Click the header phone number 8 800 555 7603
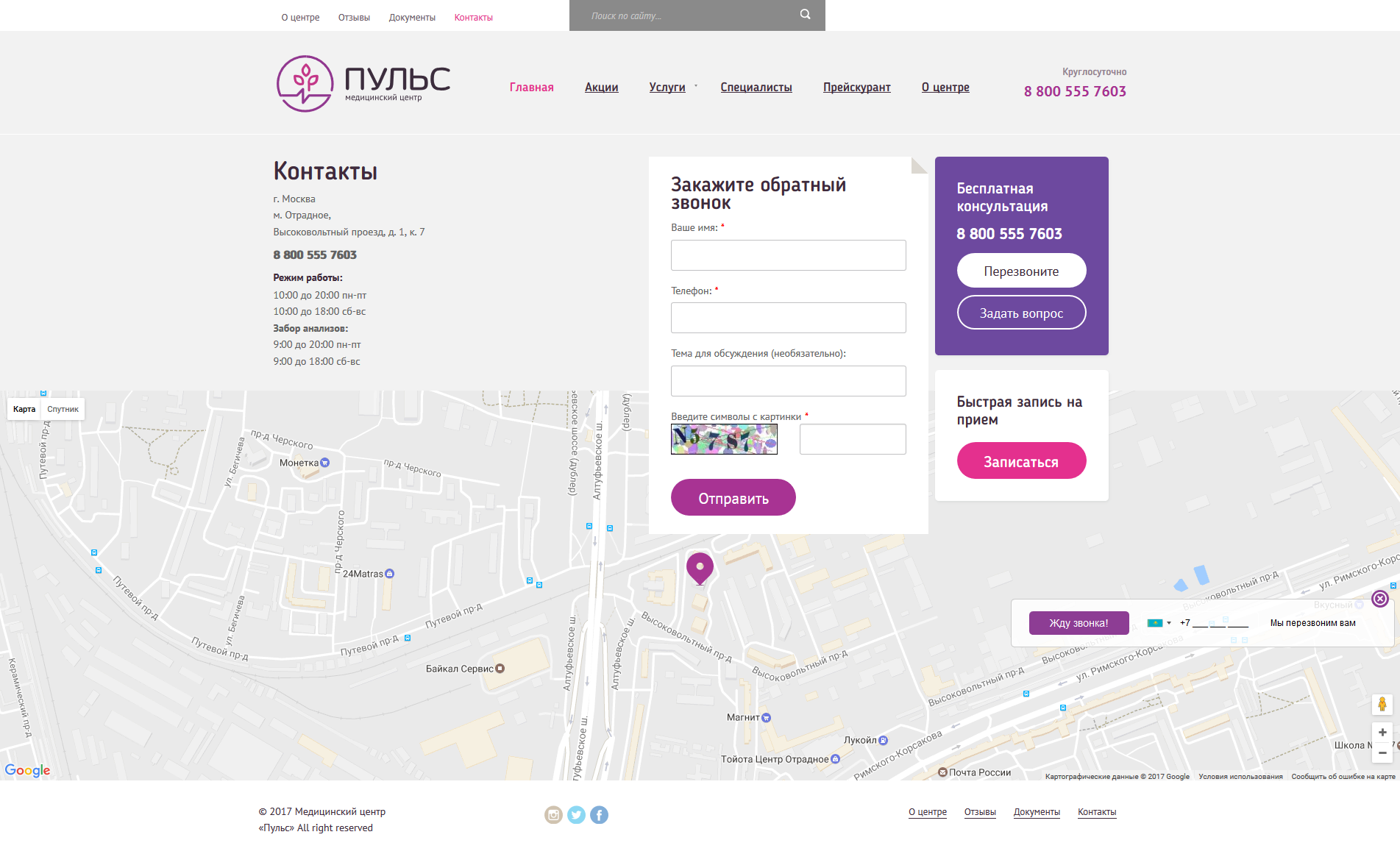 [1075, 91]
